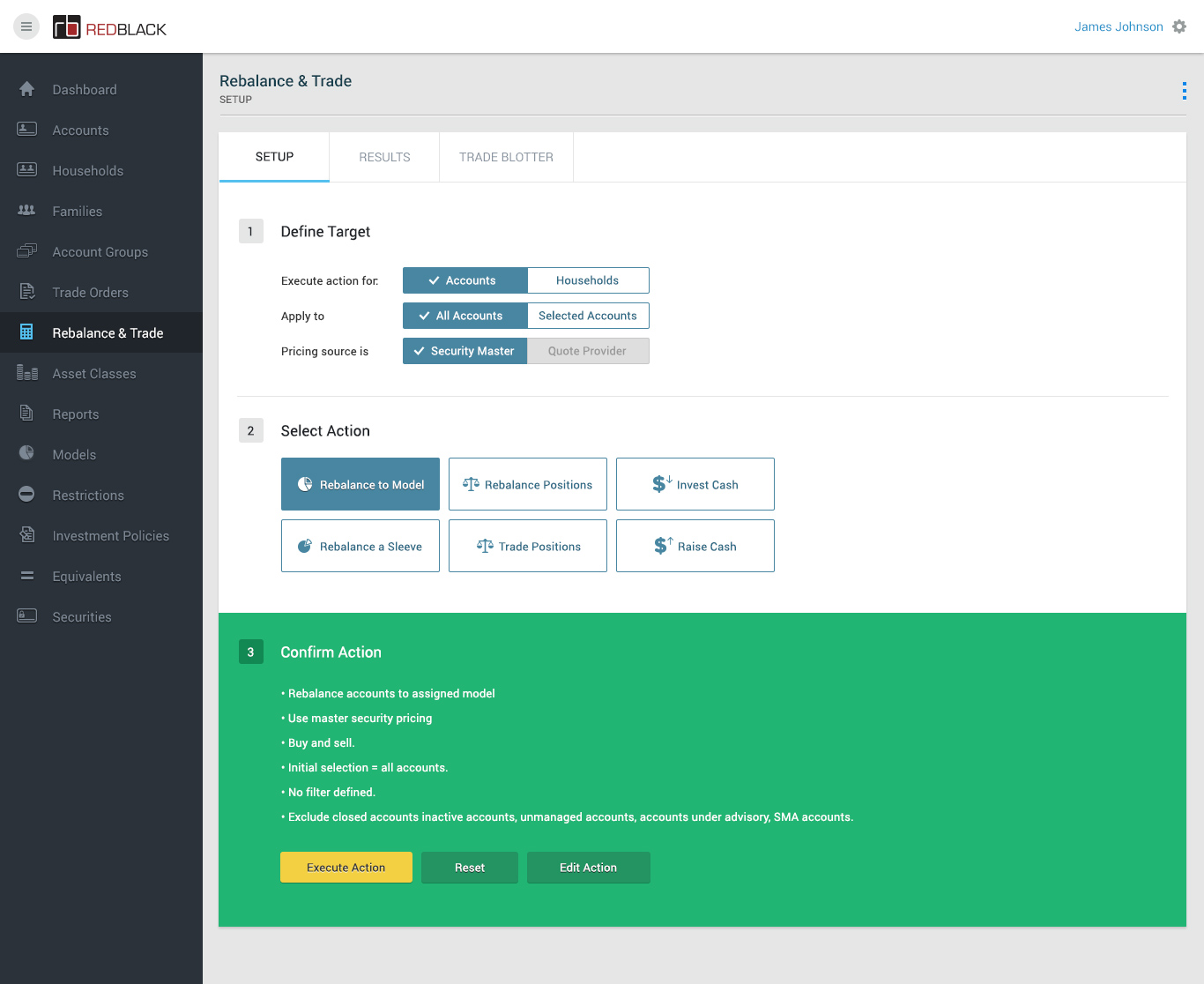Screen dimensions: 1204x984
Task: Choose Selected Accounts option
Action: pyautogui.click(x=588, y=316)
